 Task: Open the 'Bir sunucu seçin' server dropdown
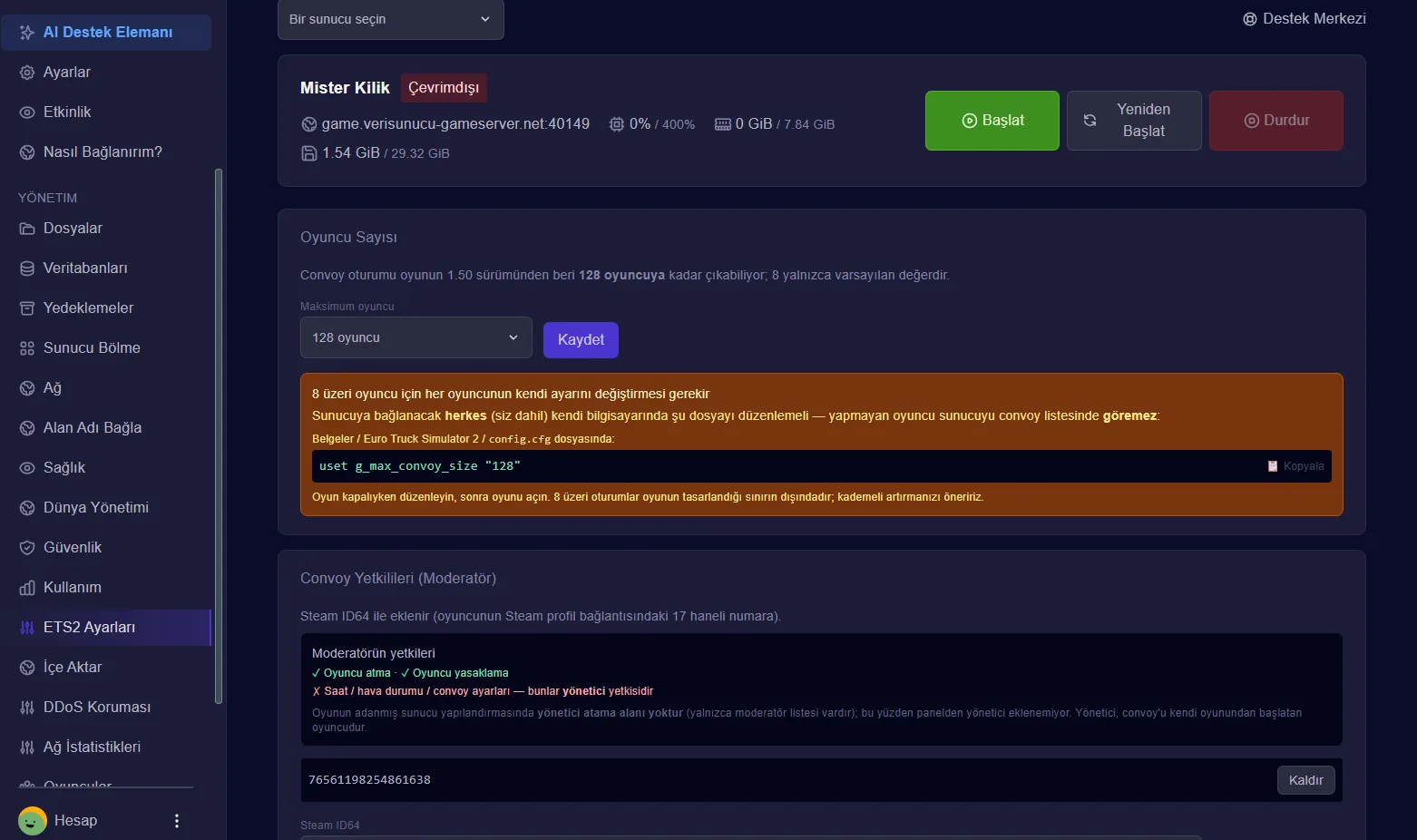coord(391,19)
